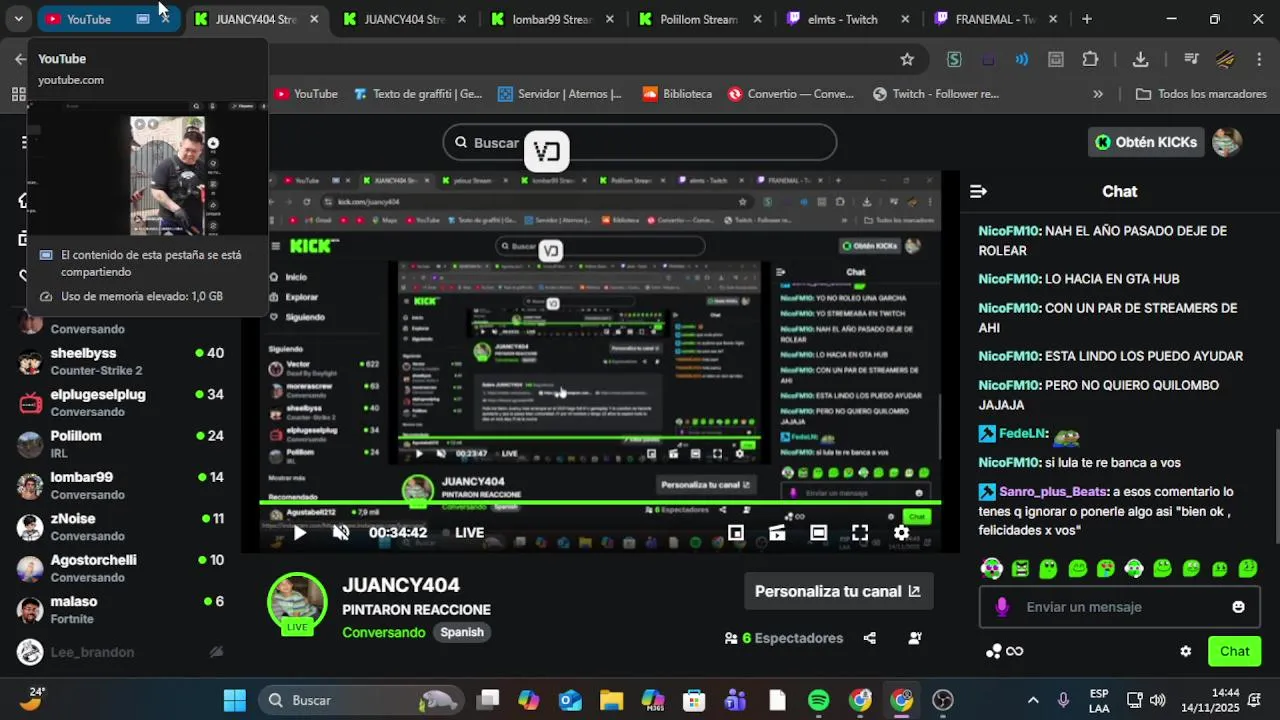
Task: Open lombar99 channel in sidebar
Action: pyautogui.click(x=120, y=486)
